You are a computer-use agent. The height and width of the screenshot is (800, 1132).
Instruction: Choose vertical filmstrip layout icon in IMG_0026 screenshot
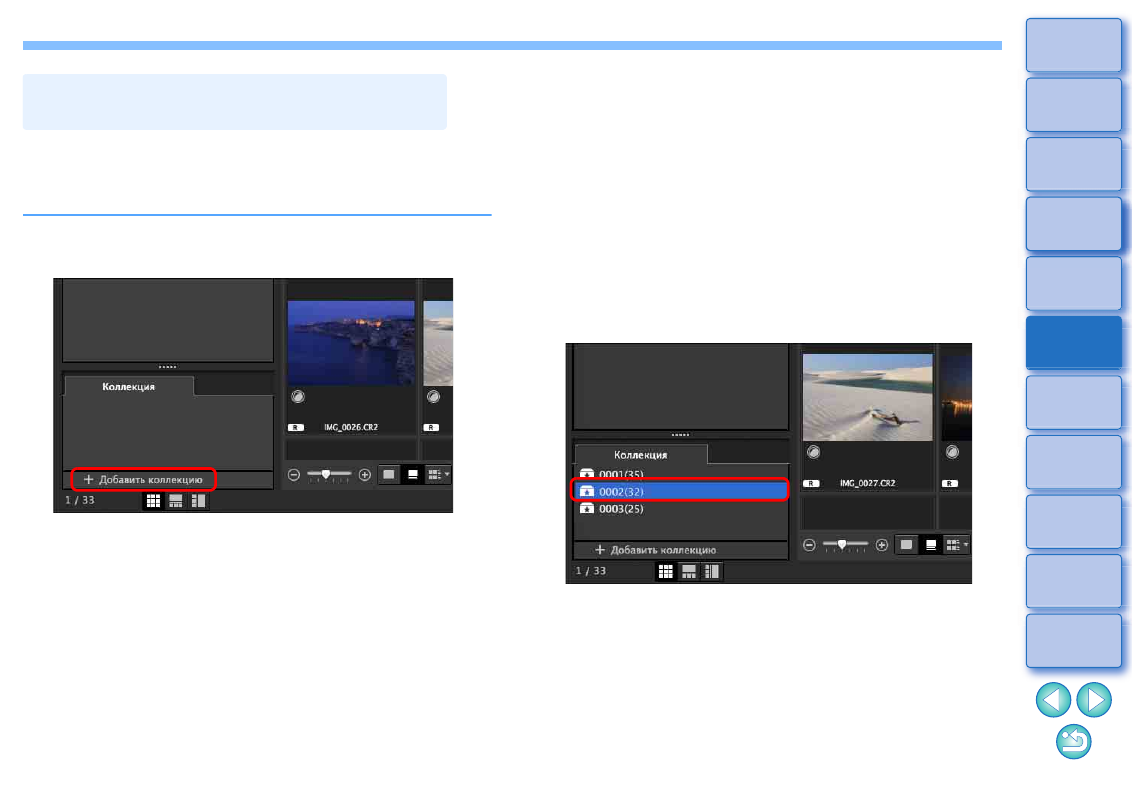click(198, 500)
